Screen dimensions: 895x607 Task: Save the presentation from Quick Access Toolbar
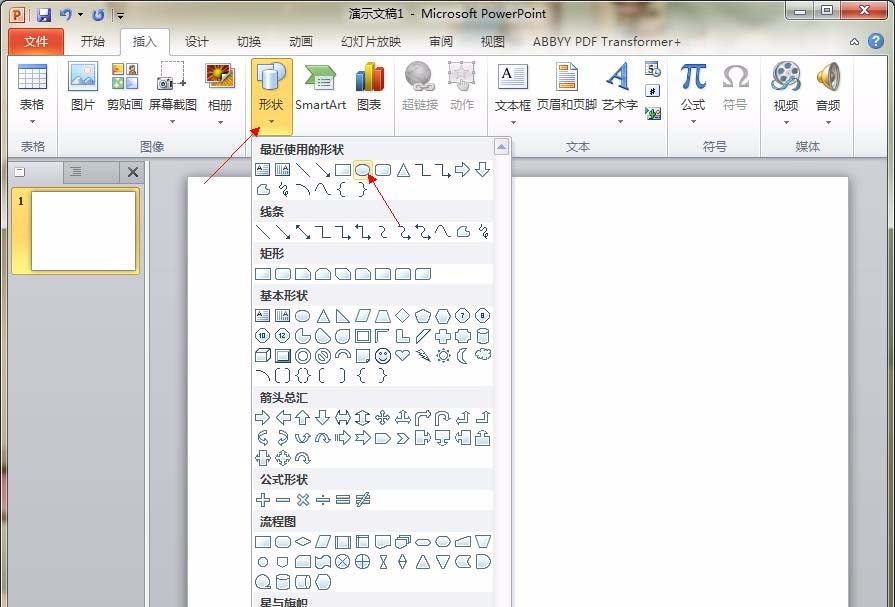coord(44,15)
